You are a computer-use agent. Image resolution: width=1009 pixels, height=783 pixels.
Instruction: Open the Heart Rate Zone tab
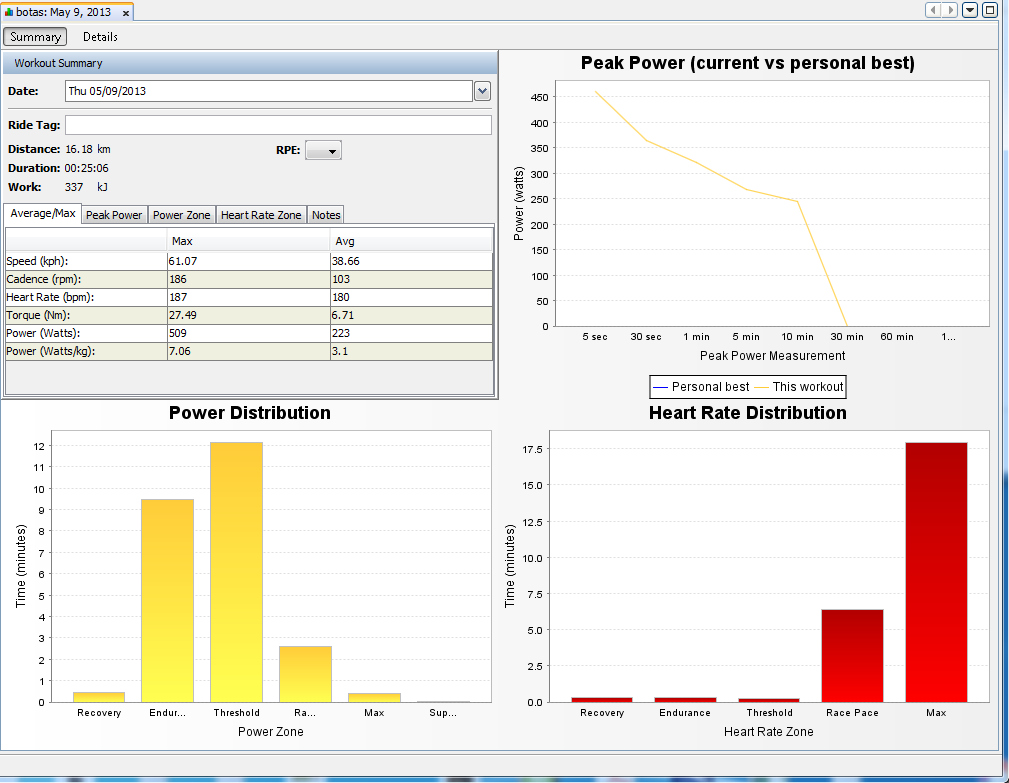click(261, 215)
